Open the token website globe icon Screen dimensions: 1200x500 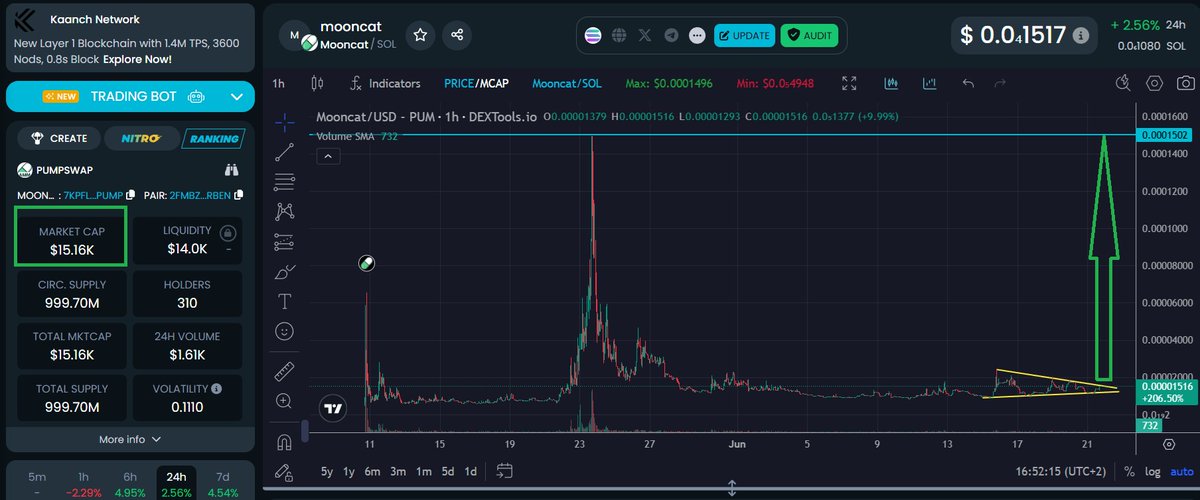pyautogui.click(x=619, y=35)
